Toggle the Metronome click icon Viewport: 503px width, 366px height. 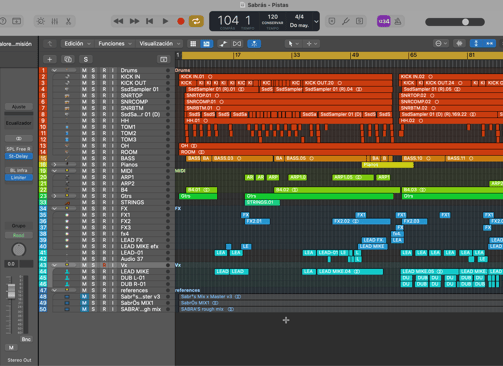click(398, 21)
